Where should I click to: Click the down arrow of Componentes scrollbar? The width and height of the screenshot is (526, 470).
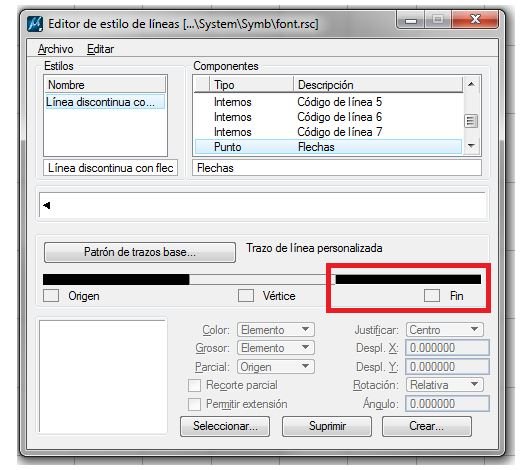click(471, 146)
